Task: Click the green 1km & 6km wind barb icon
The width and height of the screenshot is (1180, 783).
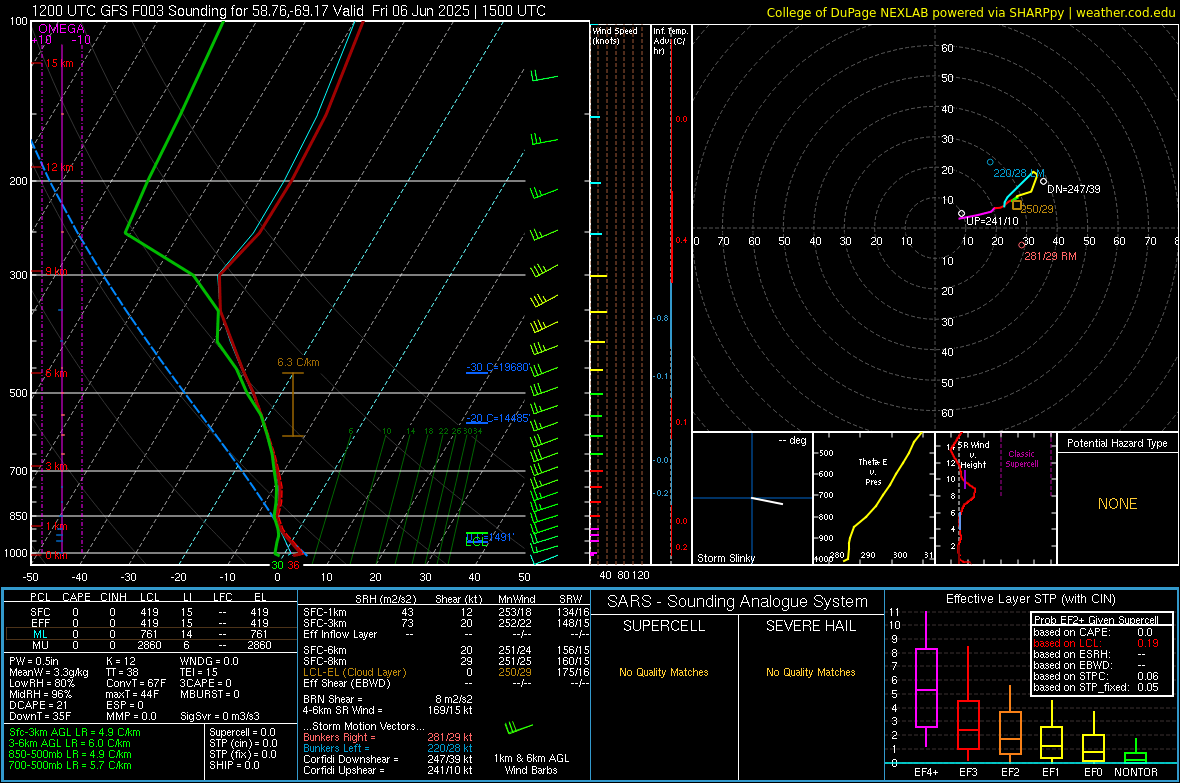Action: [519, 728]
